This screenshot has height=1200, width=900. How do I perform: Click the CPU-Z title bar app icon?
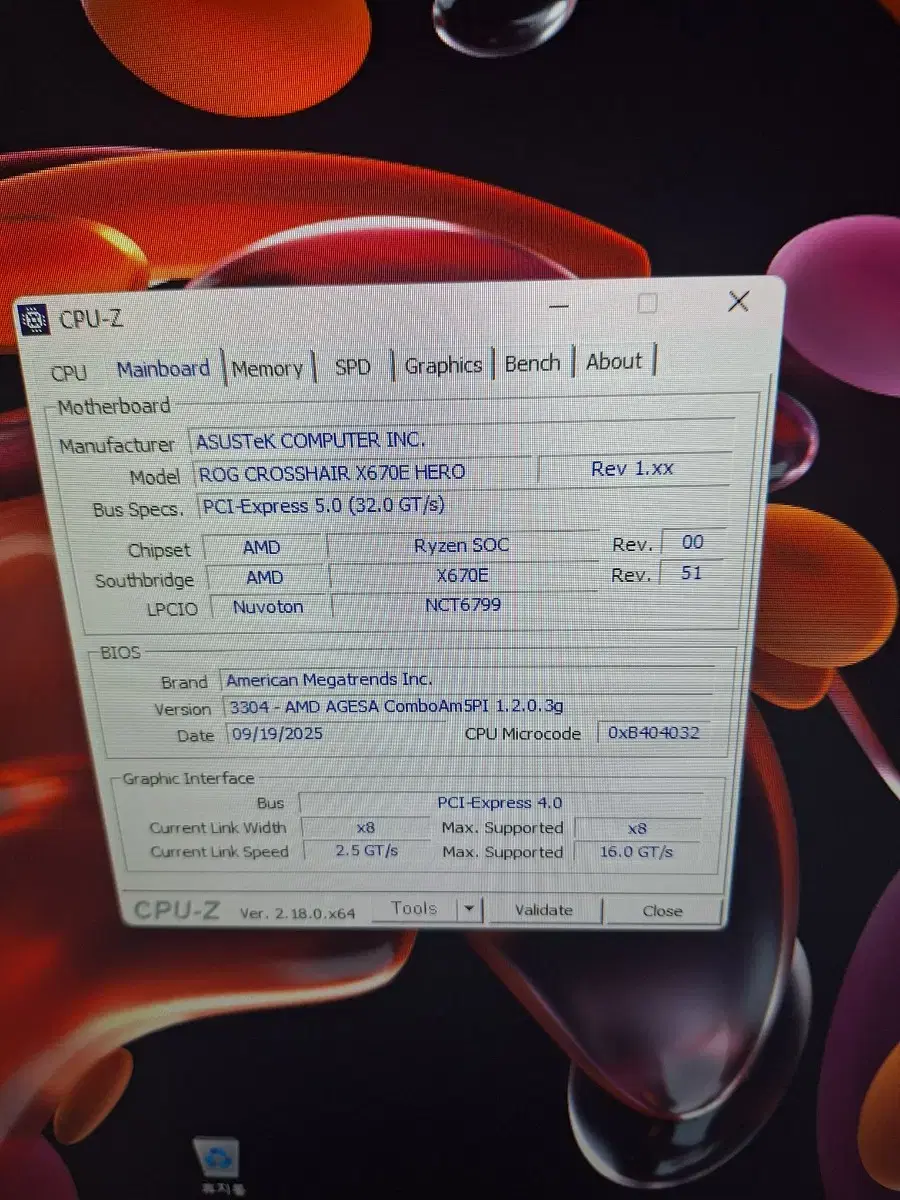point(34,319)
